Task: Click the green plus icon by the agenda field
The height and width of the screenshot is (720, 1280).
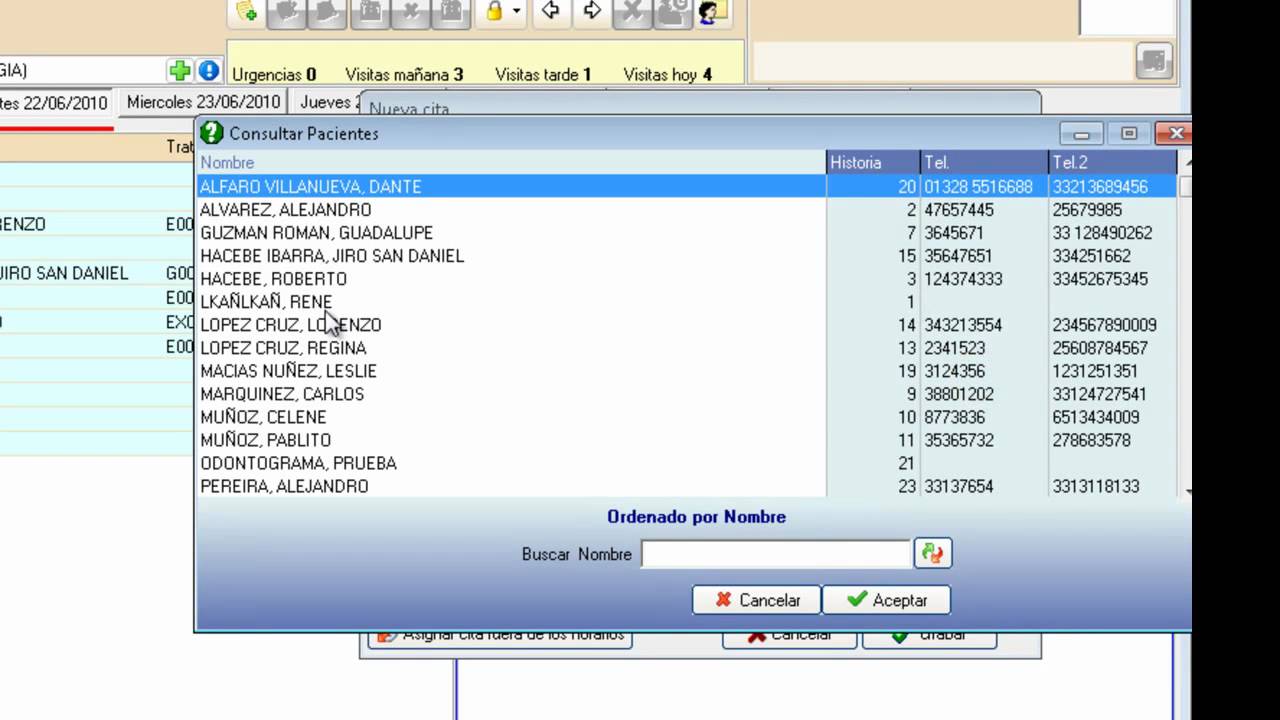Action: point(179,70)
